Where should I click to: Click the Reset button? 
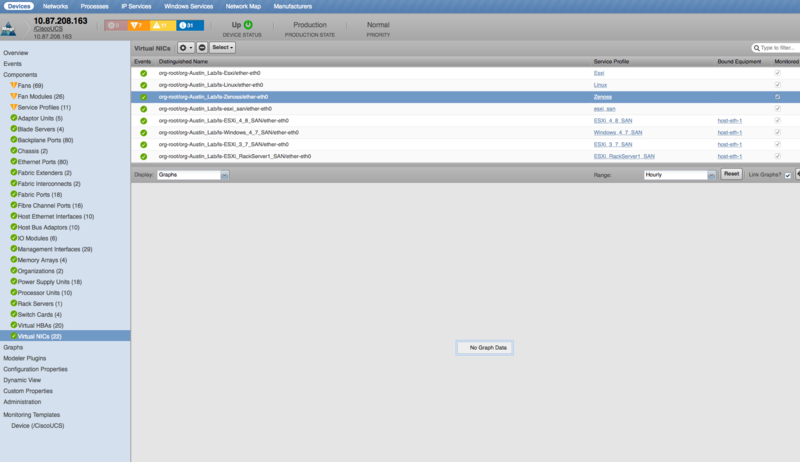pyautogui.click(x=731, y=174)
